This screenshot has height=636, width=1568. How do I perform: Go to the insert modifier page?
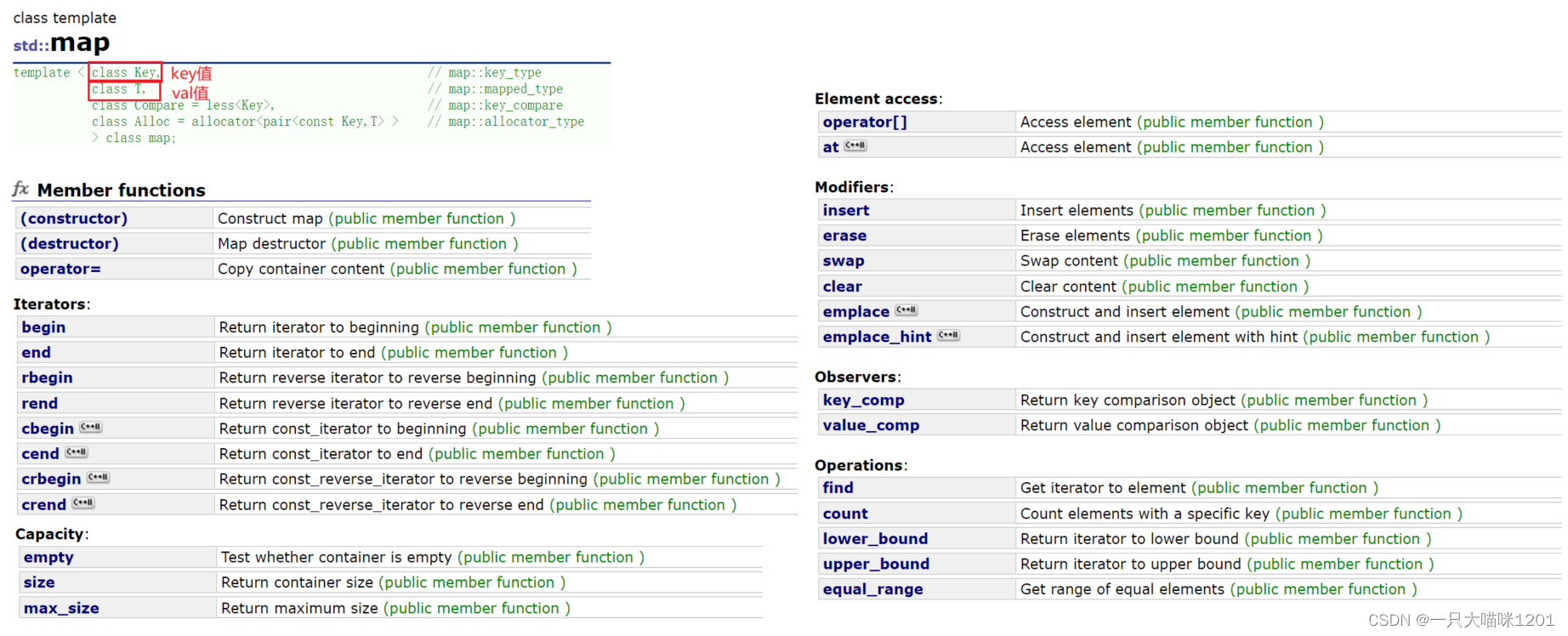pos(846,210)
